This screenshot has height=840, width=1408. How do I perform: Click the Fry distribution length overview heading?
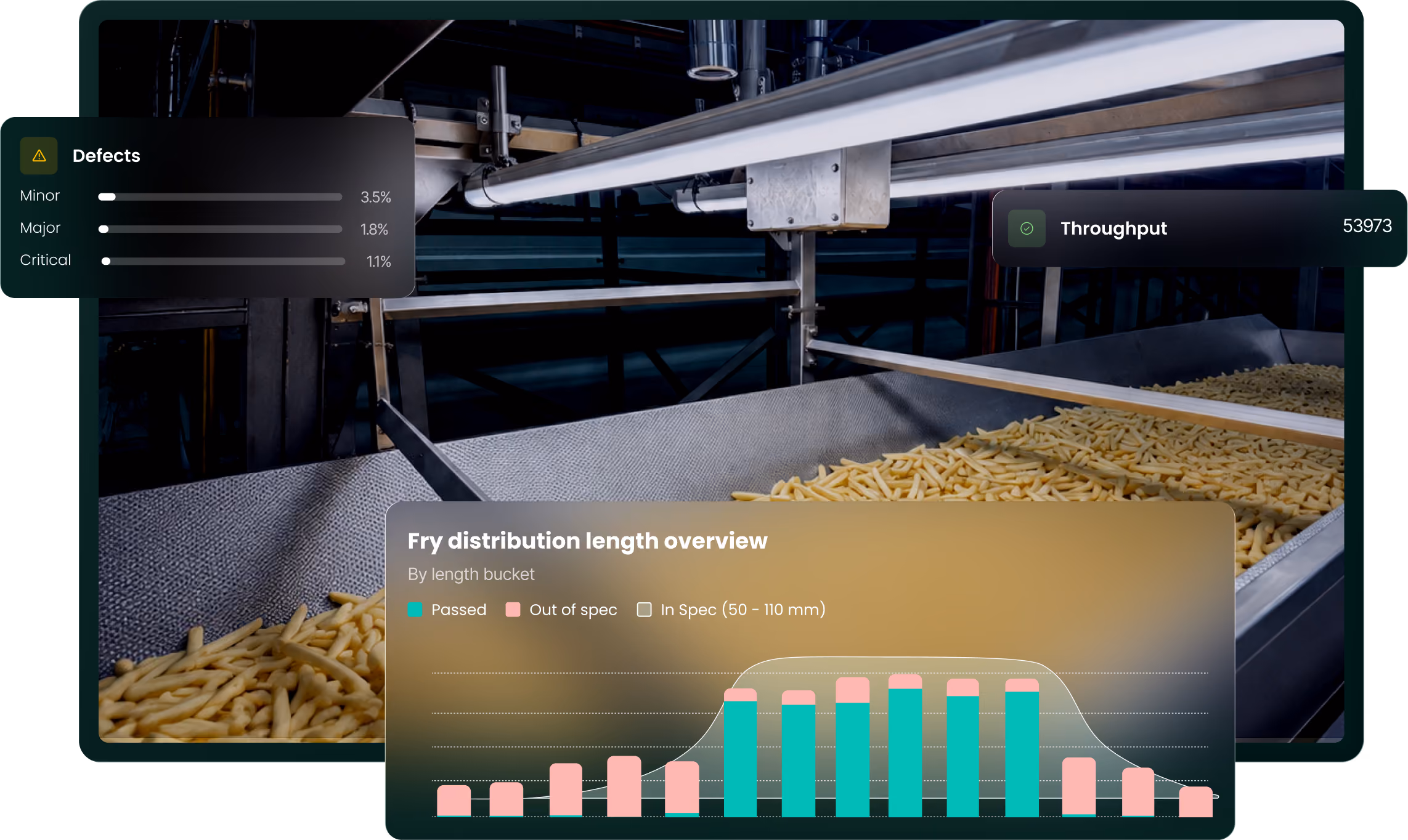coord(587,541)
